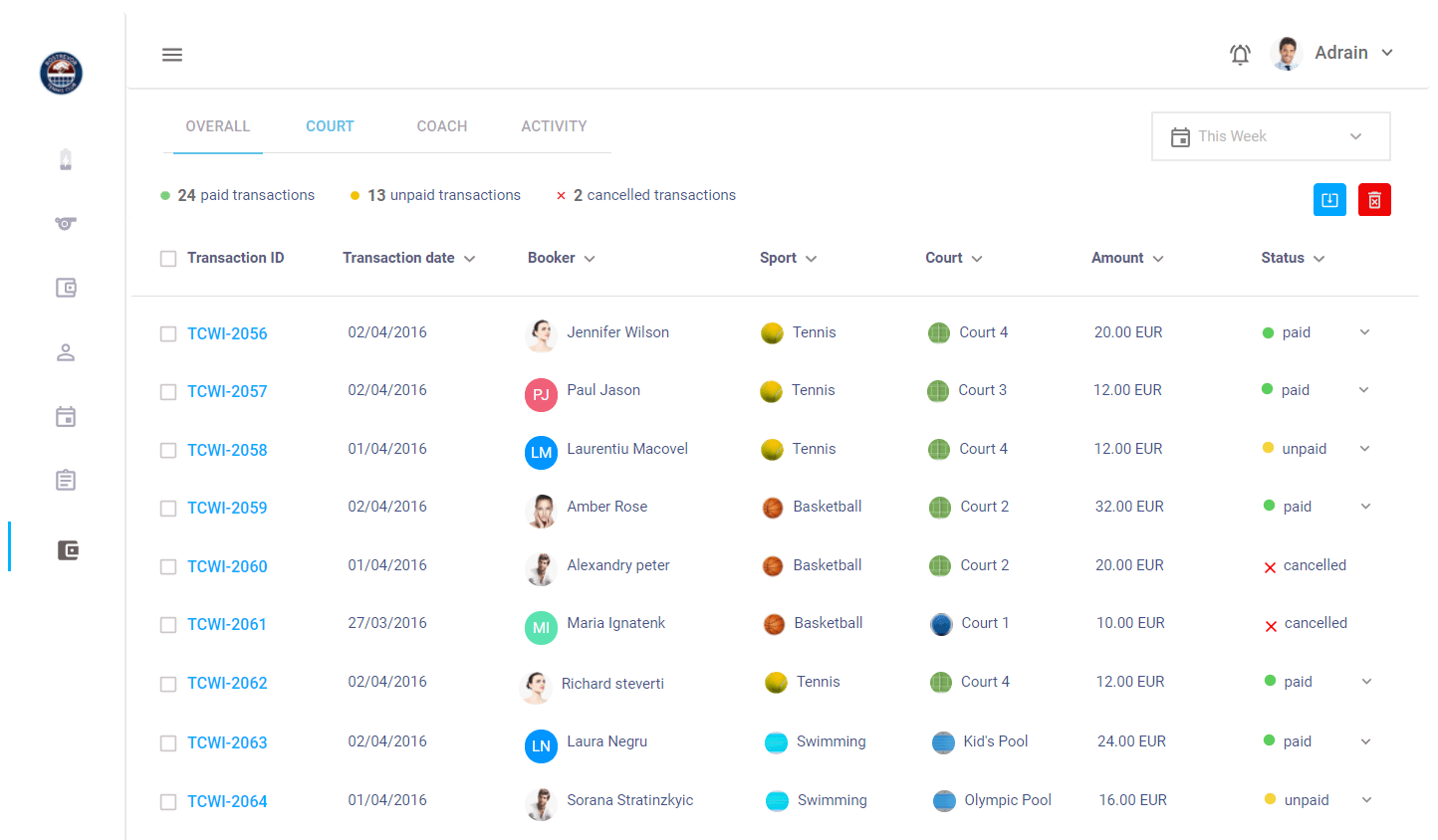Viewport: 1438px width, 840px height.
Task: Click 32.00 EUR amount cell
Action: [1129, 507]
